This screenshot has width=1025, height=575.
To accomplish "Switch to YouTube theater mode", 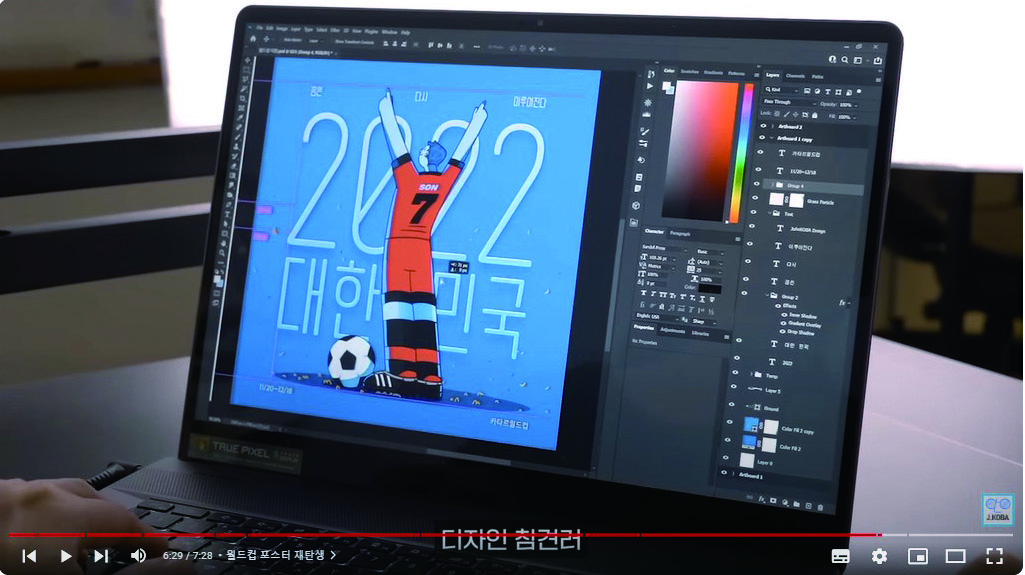I will coord(956,556).
